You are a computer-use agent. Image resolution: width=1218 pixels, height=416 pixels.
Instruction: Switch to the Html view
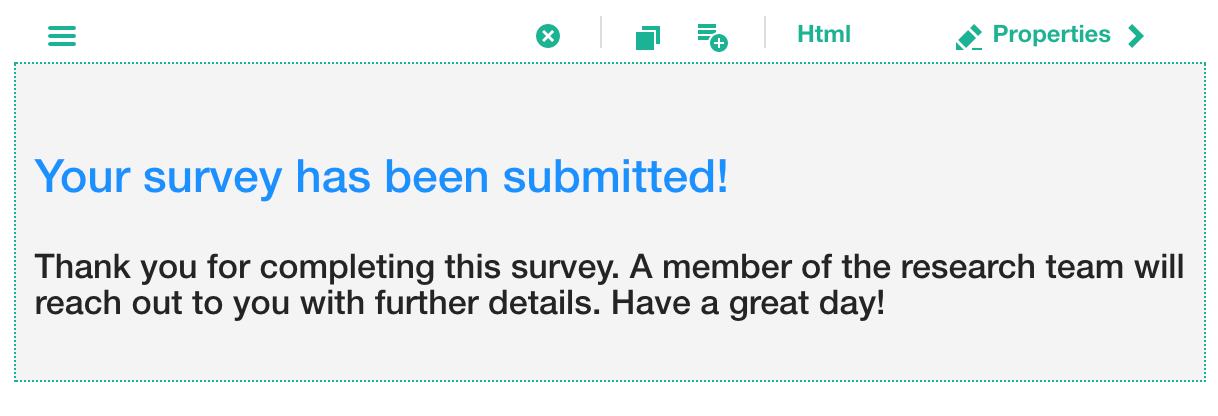coord(824,34)
